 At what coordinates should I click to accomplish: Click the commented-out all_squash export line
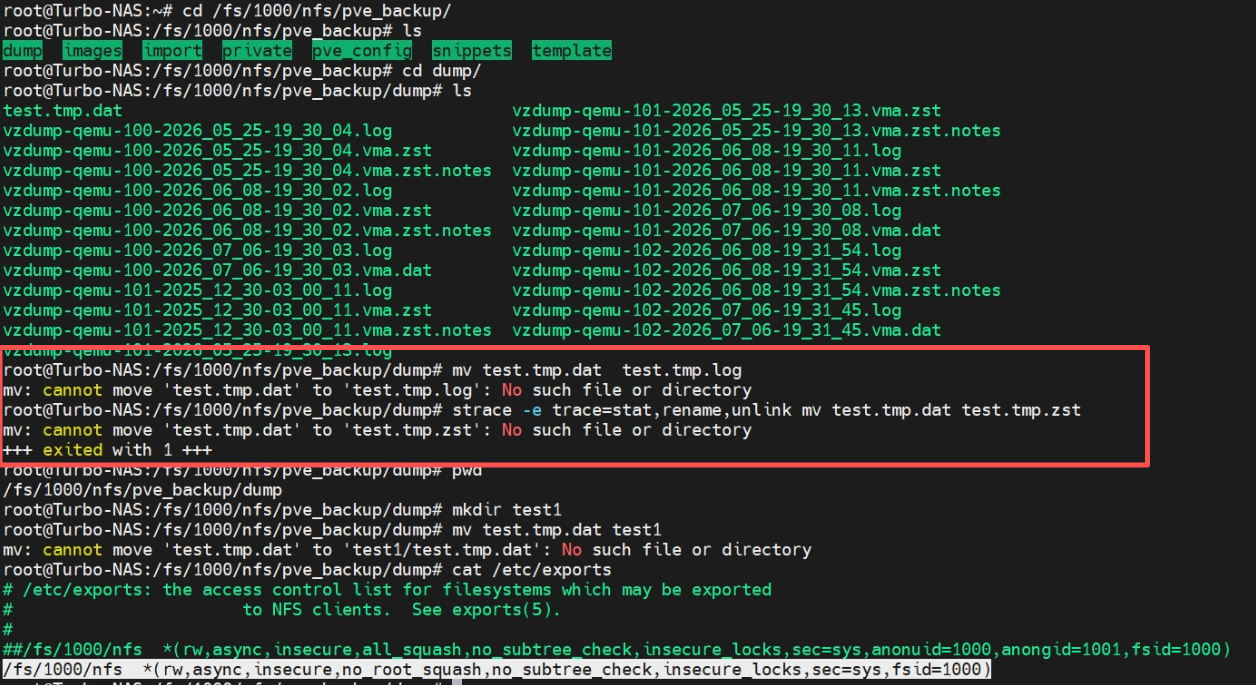coord(617,650)
